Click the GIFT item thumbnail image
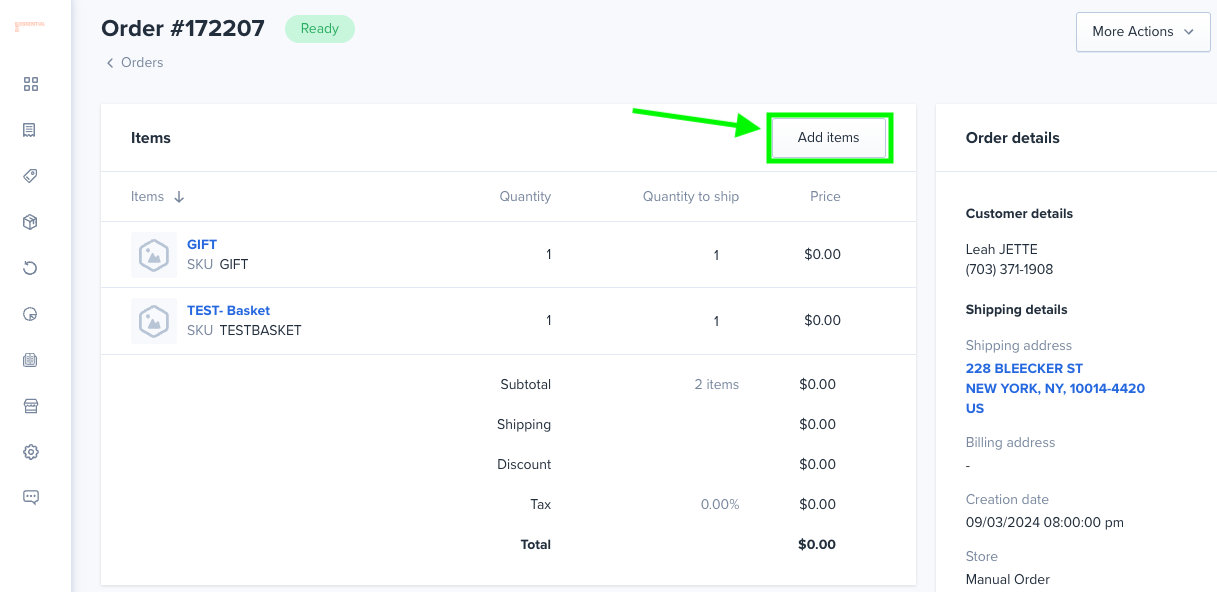Screen dimensions: 1217x592 [x=154, y=255]
